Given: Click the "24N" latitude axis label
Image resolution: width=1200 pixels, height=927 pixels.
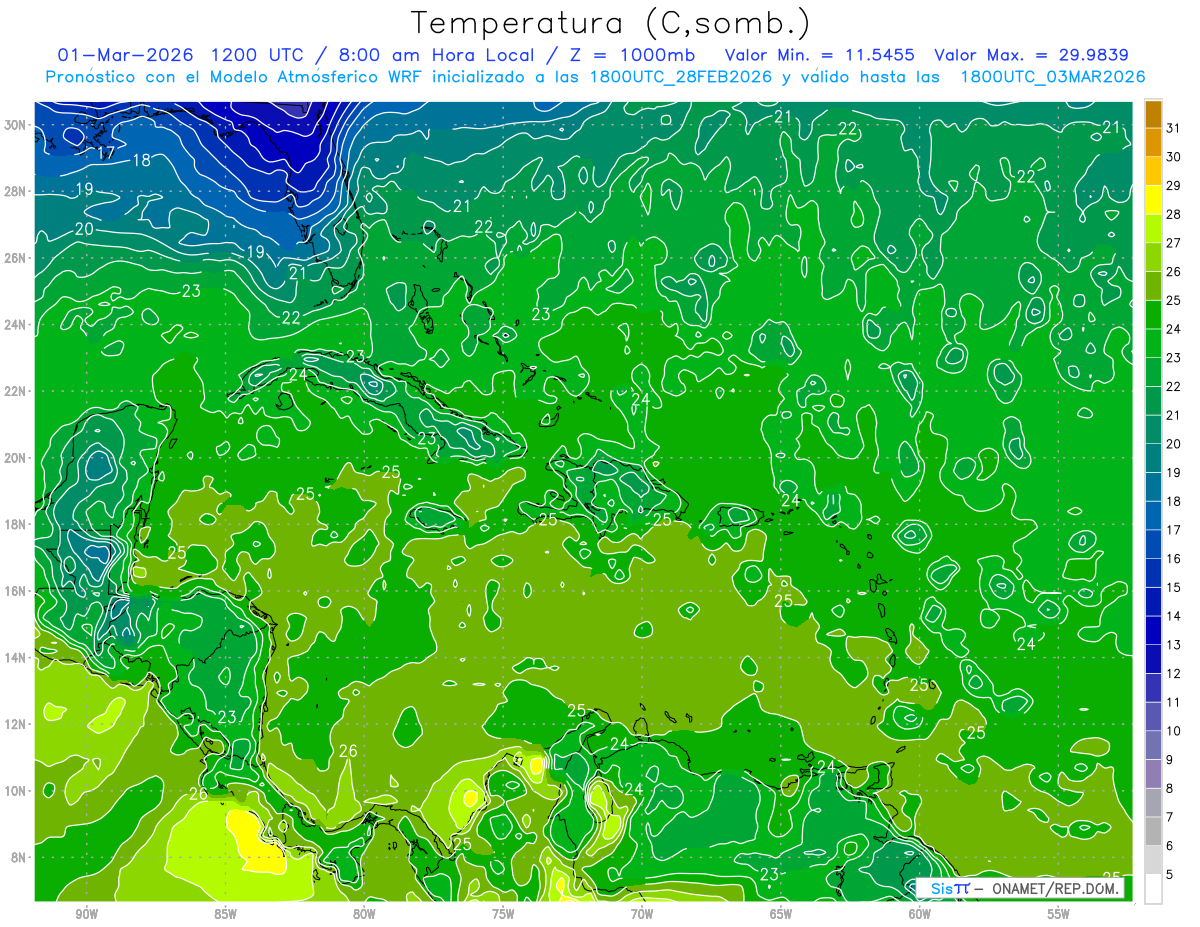Looking at the screenshot, I should tap(15, 324).
